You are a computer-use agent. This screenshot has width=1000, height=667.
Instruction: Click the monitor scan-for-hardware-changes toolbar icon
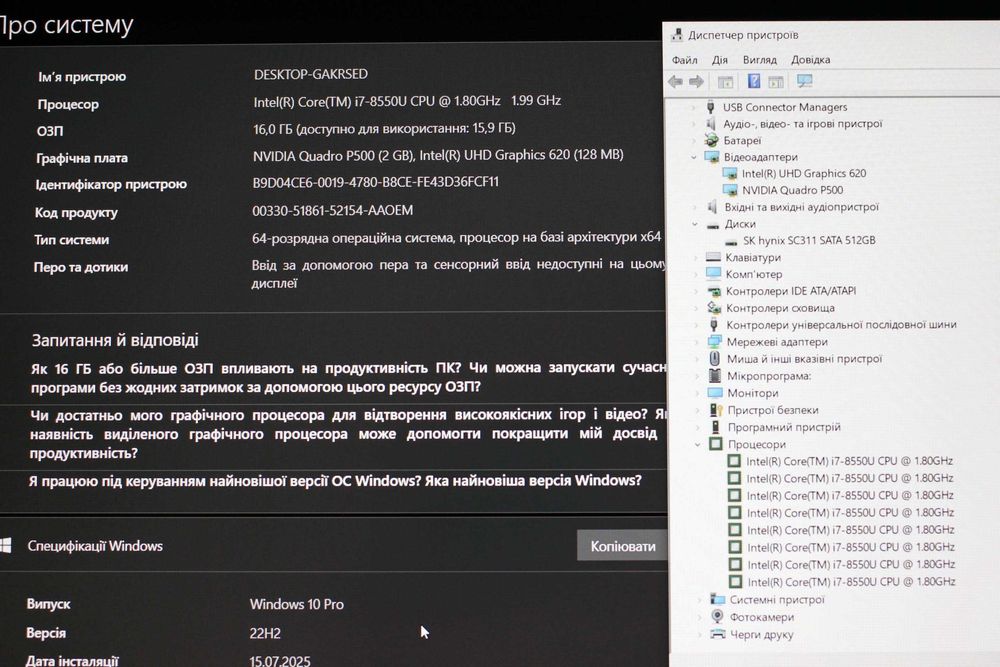pyautogui.click(x=805, y=81)
